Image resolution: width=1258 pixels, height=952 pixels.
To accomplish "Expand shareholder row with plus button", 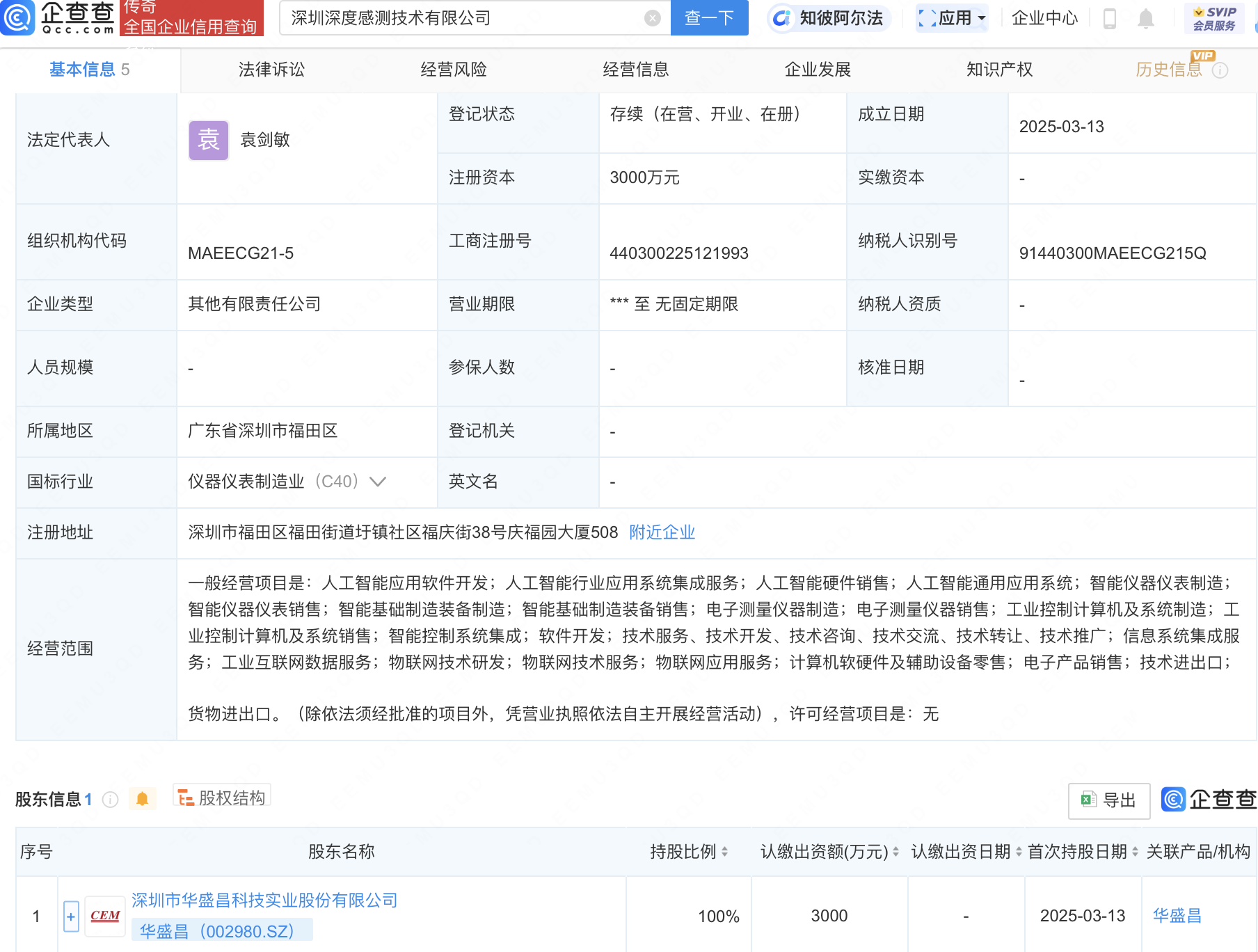I will click(71, 917).
